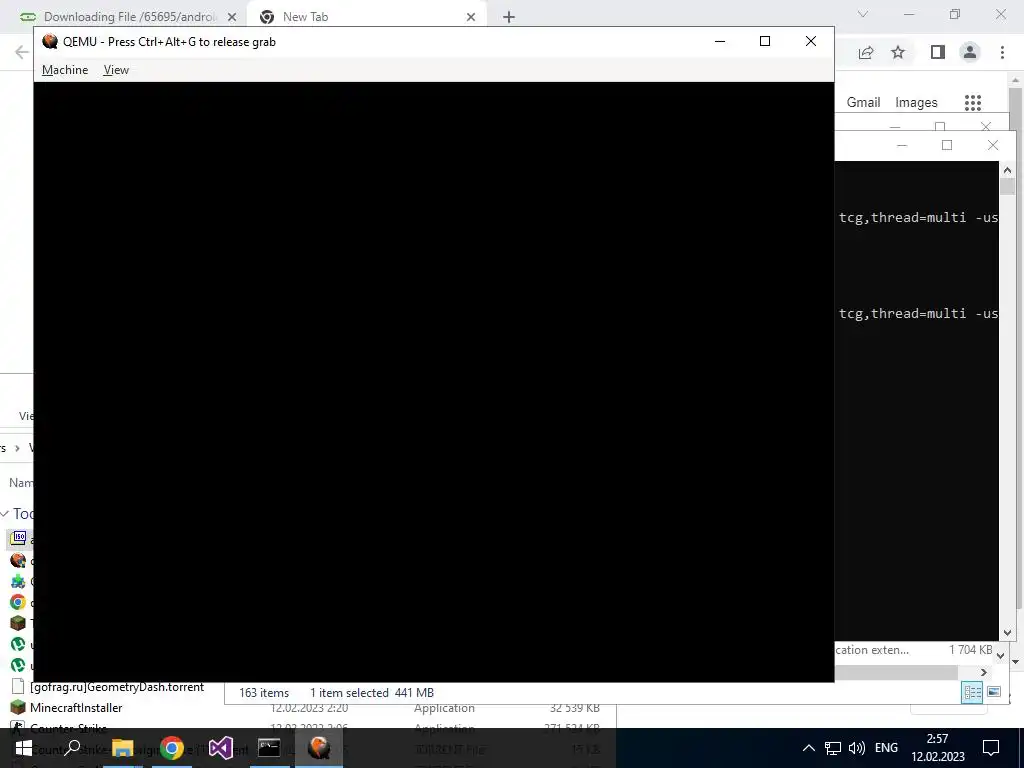Close the New Tab tab in Chrome
The image size is (1024, 768).
(x=471, y=18)
